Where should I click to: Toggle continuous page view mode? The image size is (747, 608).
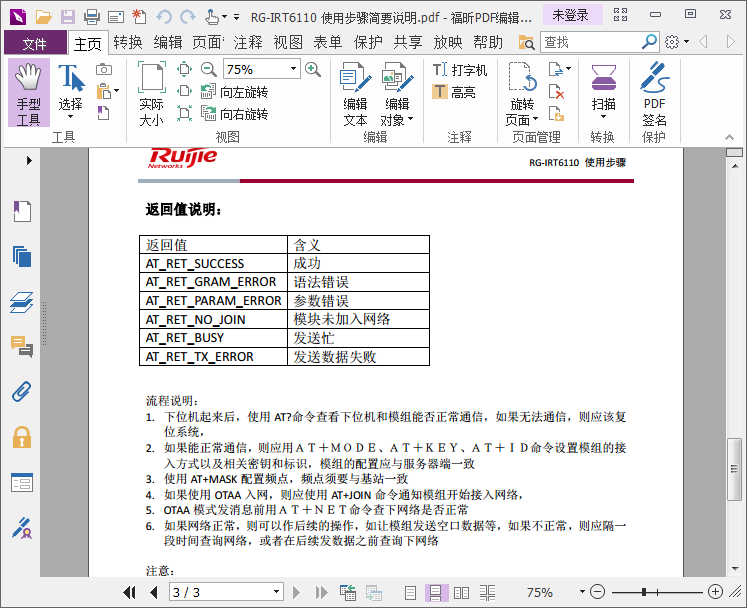coord(435,592)
